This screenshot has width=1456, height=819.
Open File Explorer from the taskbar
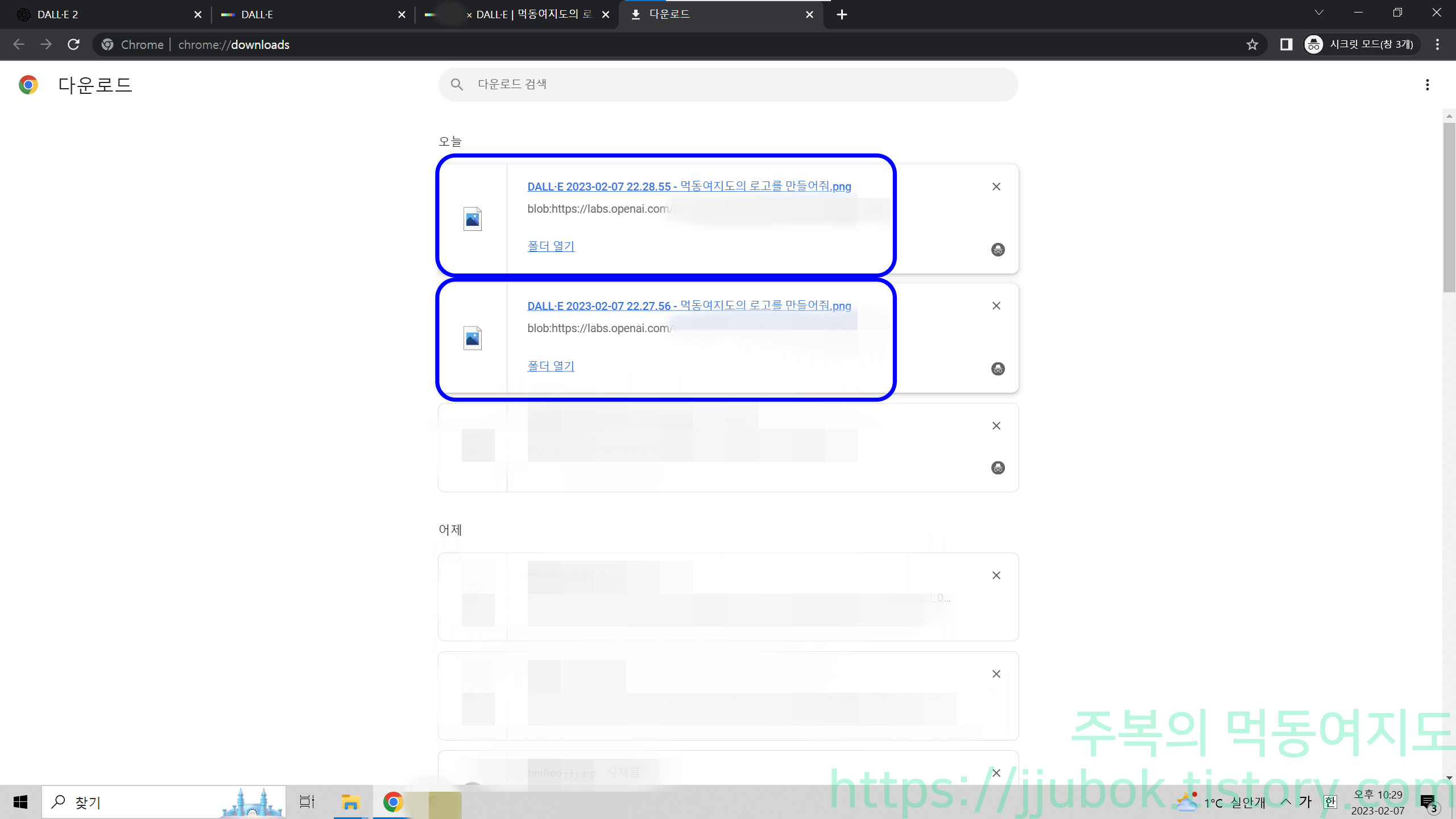(350, 802)
